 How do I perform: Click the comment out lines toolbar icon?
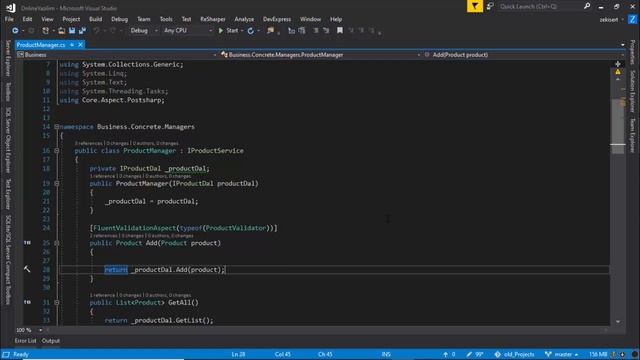pos(316,31)
